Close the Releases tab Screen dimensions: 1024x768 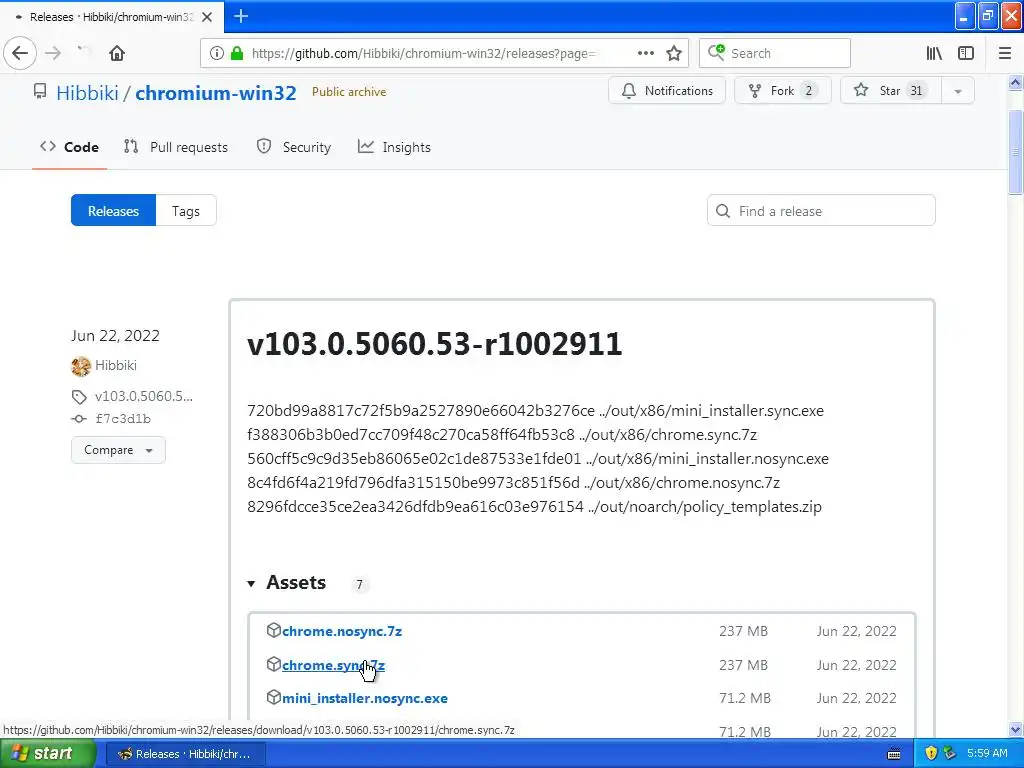[x=207, y=17]
